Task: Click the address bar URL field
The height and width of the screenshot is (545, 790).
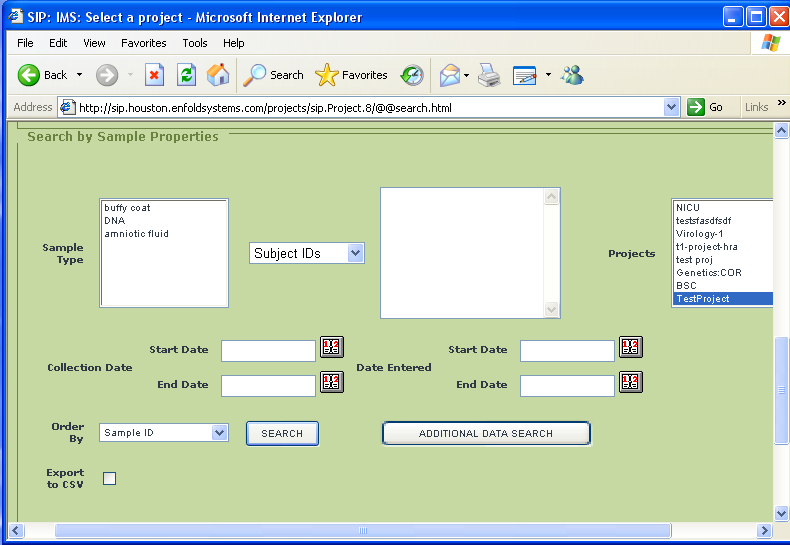Action: coord(370,107)
